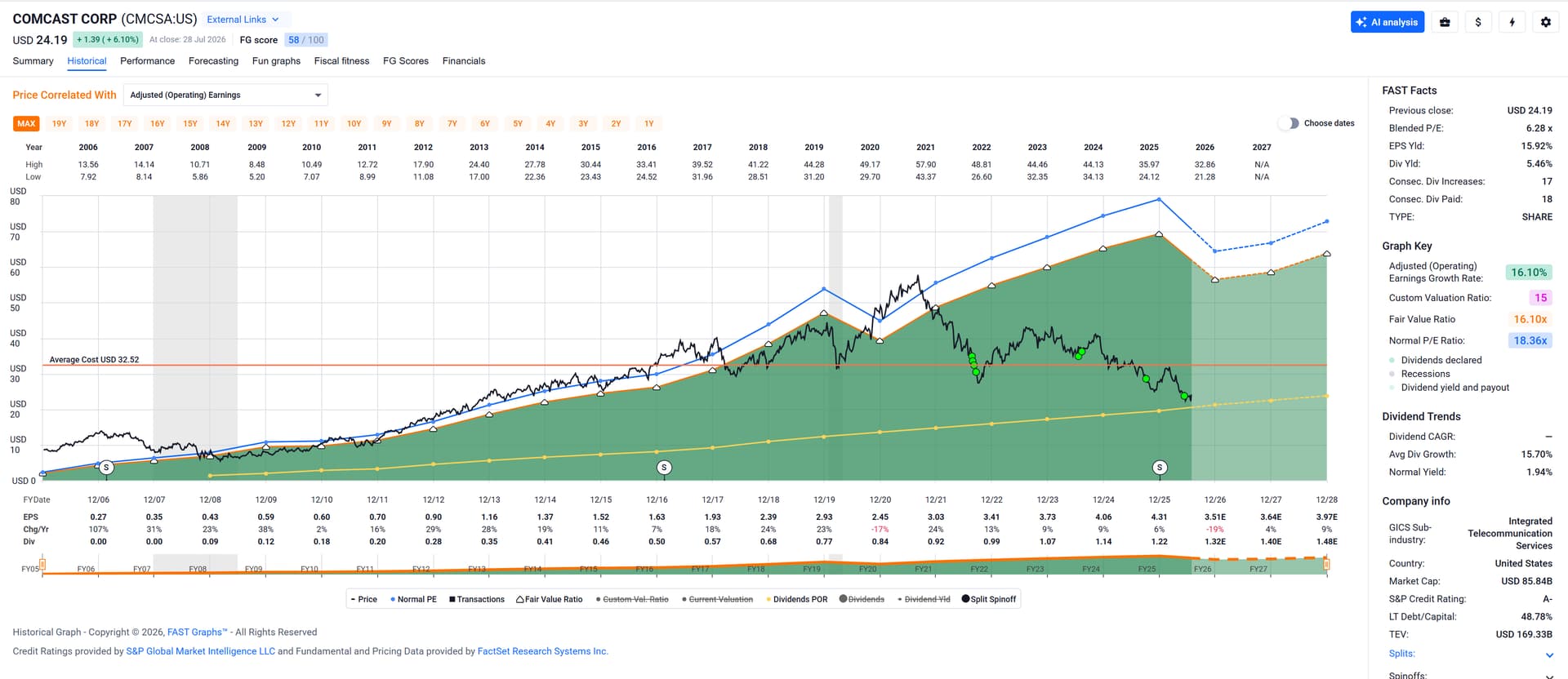Screen dimensions: 1568x679
Task: Click the TEV value USD 169.33B
Action: click(1524, 634)
